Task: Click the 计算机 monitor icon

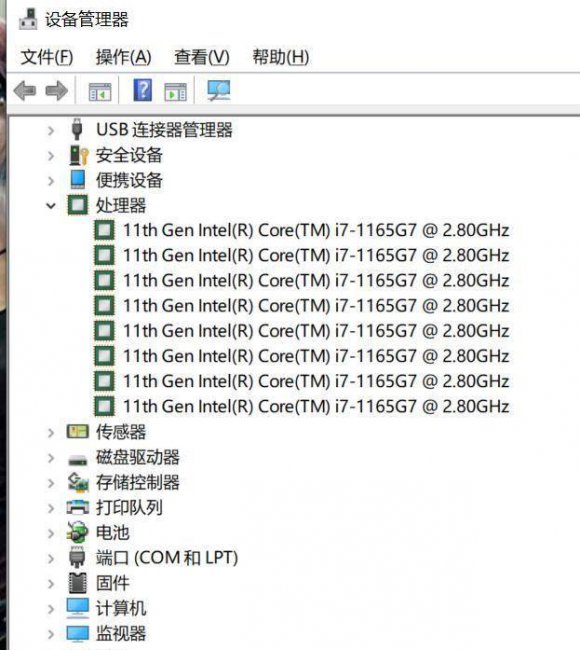Action: point(78,608)
